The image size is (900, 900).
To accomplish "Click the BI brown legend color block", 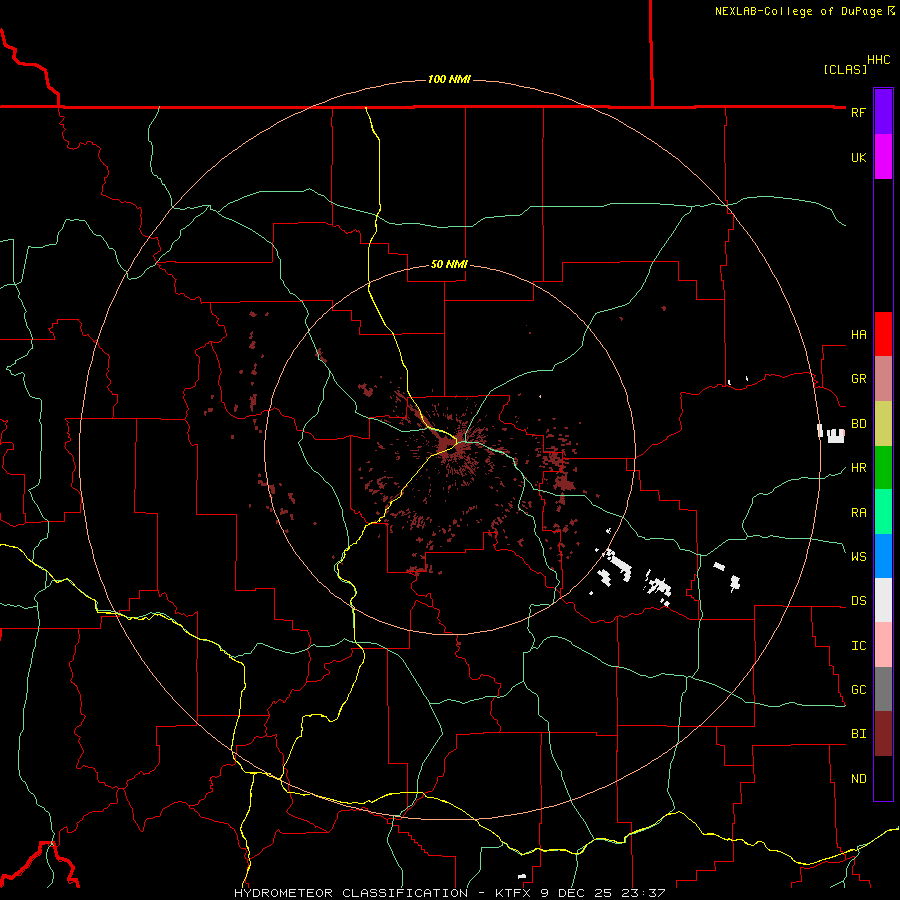I will pos(883,734).
